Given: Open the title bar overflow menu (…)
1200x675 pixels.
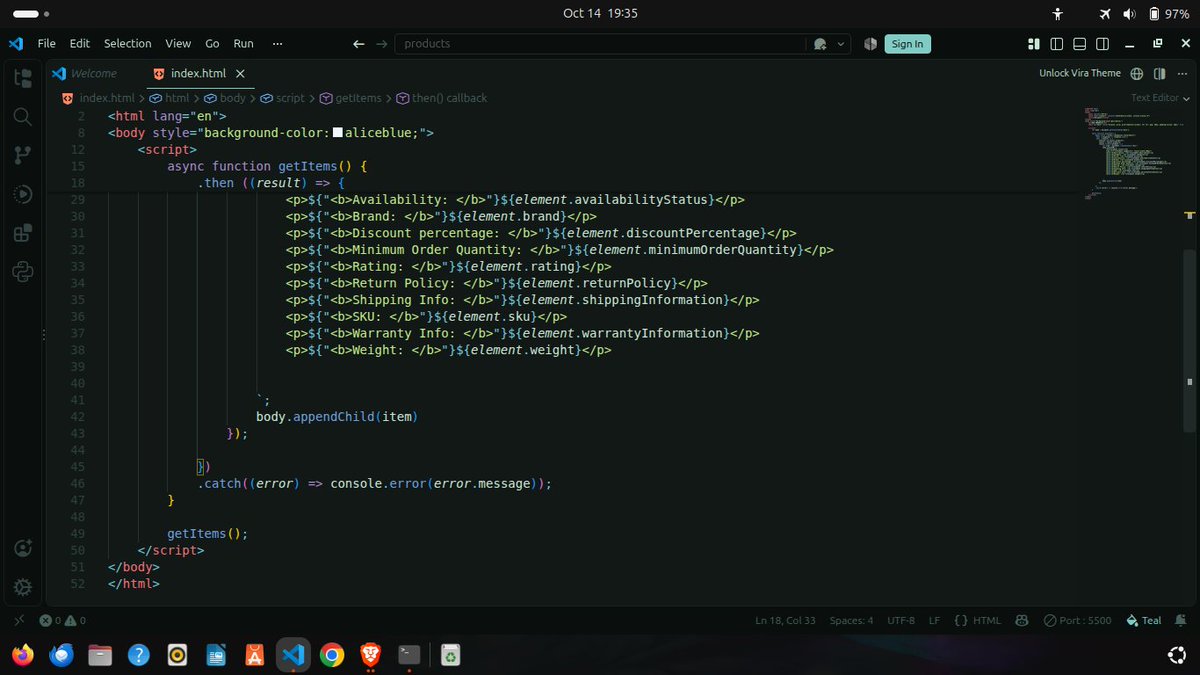Looking at the screenshot, I should click(277, 44).
